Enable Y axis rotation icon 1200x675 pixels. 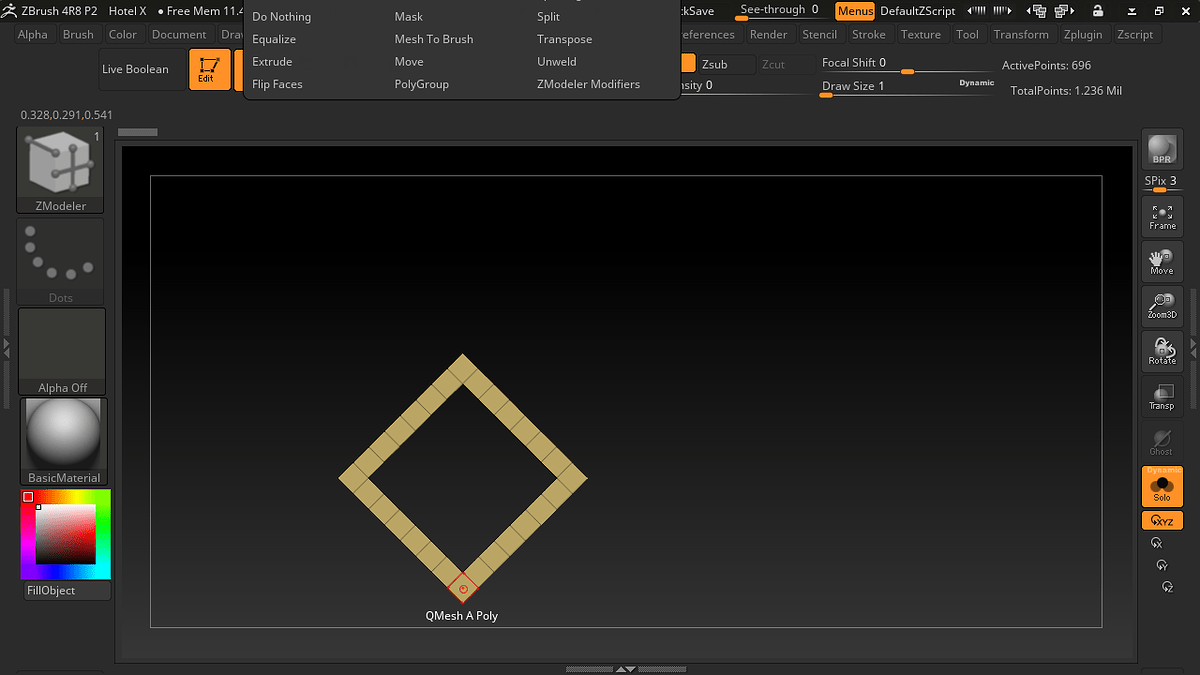tap(1162, 565)
